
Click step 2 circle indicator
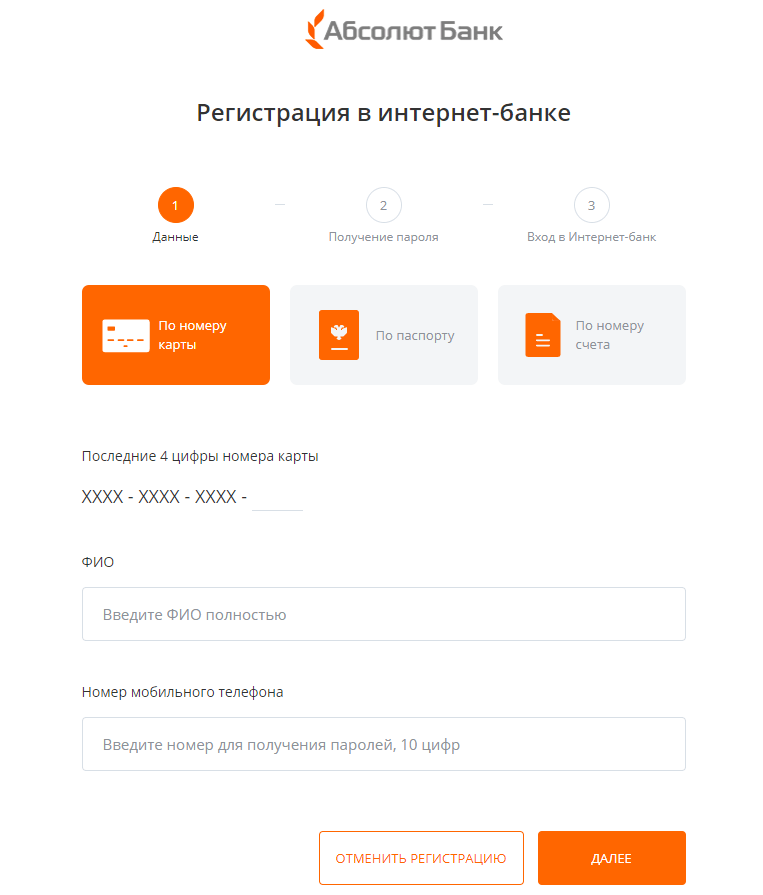383,205
